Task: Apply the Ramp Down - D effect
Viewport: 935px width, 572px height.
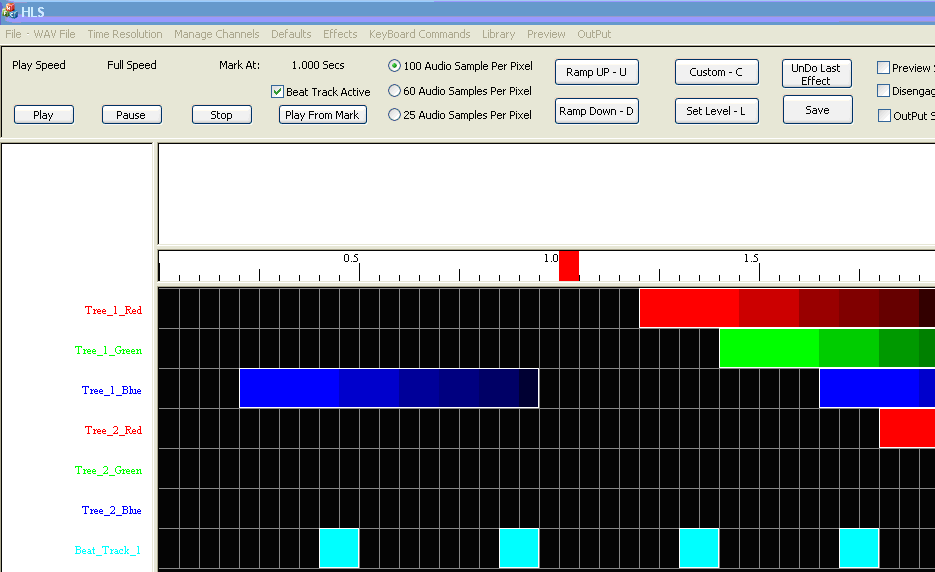Action: click(x=596, y=111)
